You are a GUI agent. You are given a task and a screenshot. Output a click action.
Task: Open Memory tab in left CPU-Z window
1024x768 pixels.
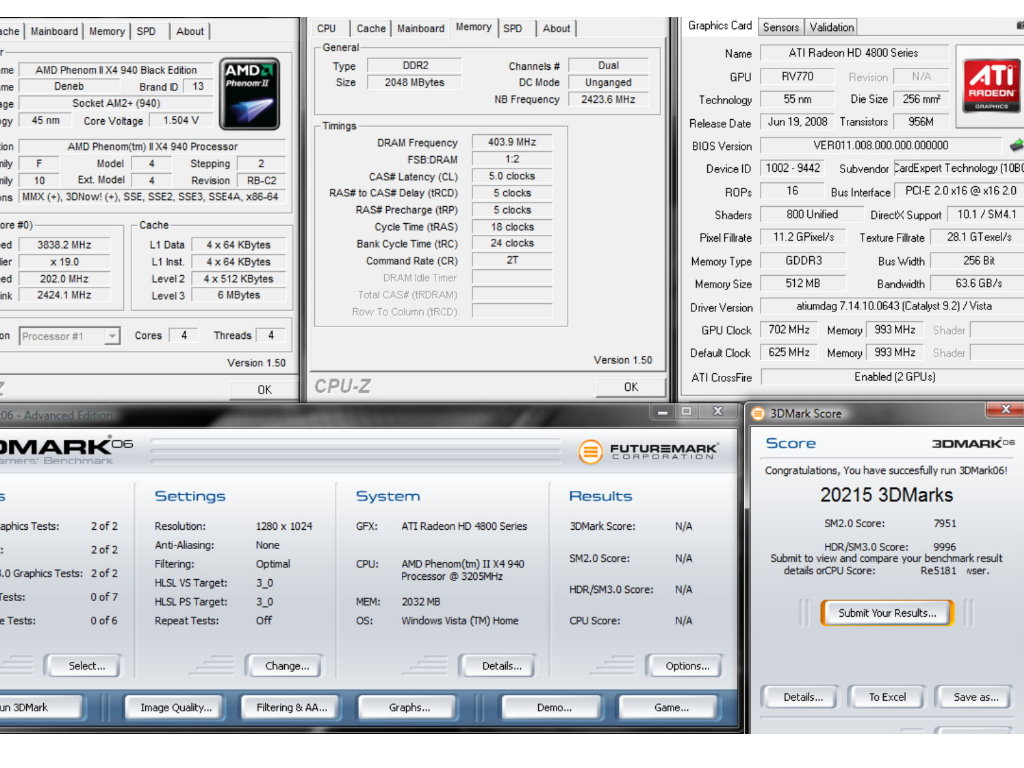pyautogui.click(x=106, y=31)
